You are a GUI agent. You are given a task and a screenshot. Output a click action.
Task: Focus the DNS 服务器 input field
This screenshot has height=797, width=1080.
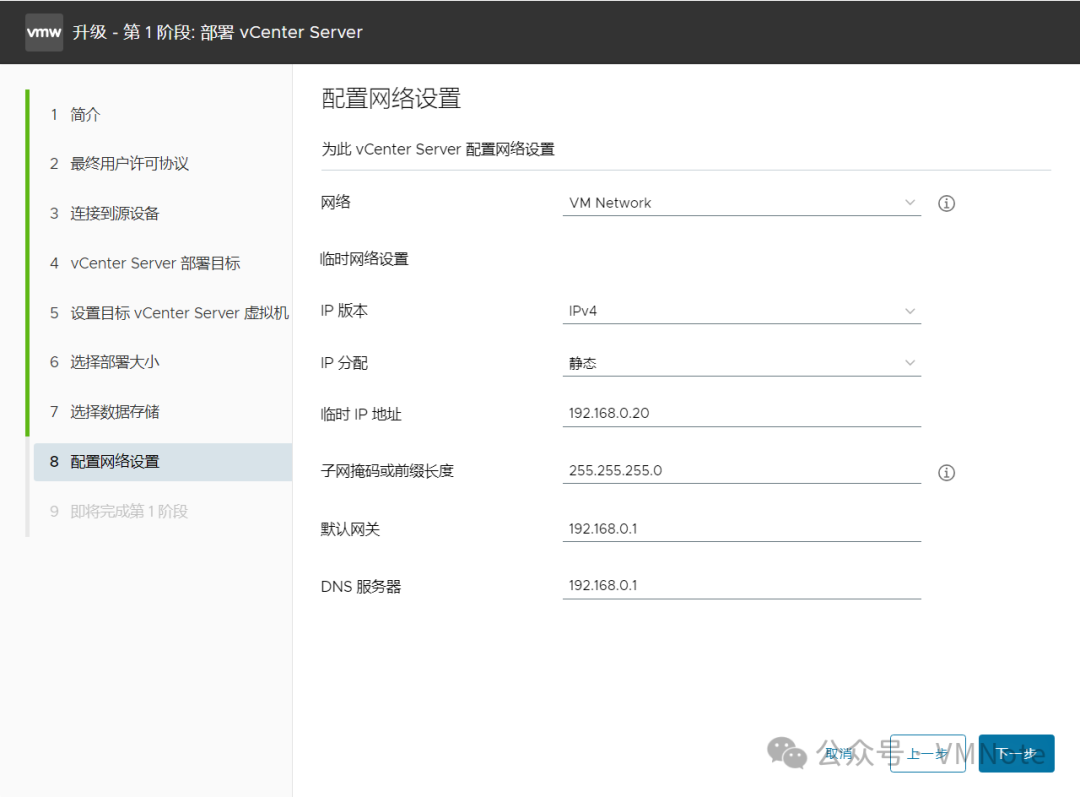(742, 586)
